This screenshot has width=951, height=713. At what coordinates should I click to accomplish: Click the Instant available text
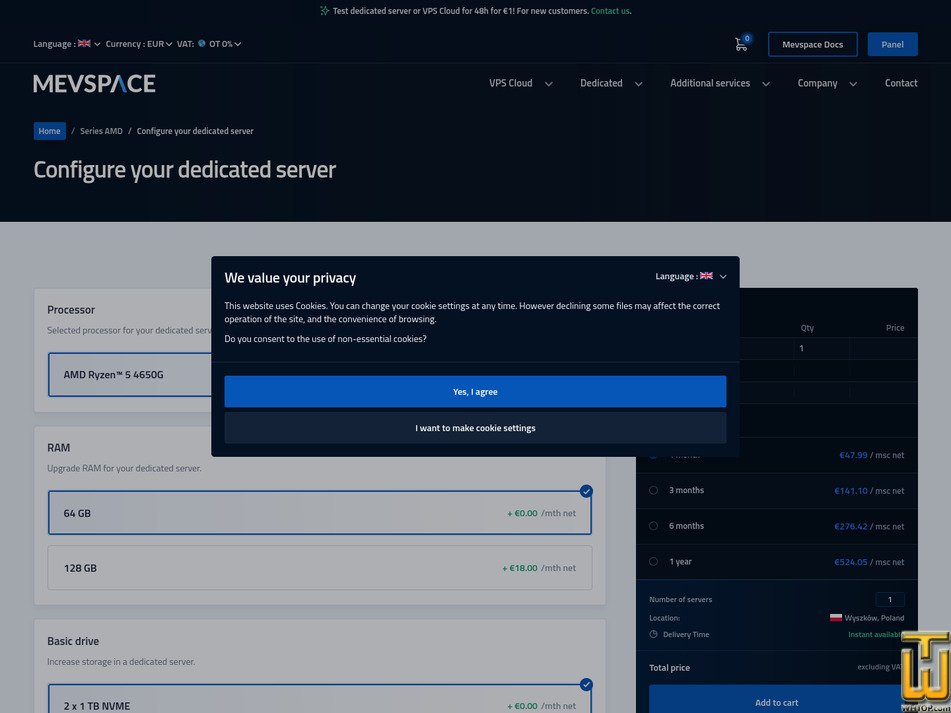pos(876,635)
